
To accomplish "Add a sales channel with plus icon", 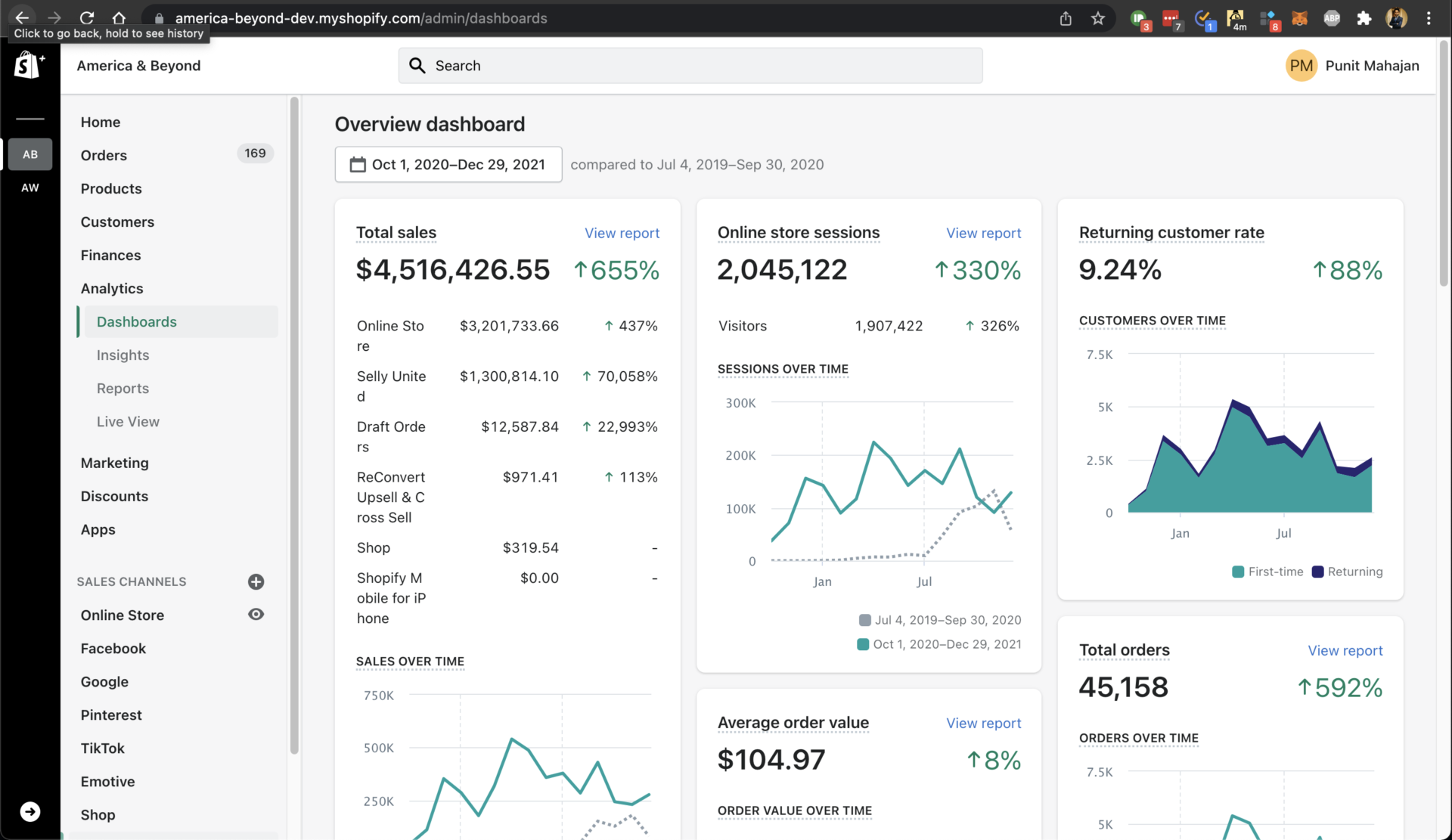I will (256, 581).
